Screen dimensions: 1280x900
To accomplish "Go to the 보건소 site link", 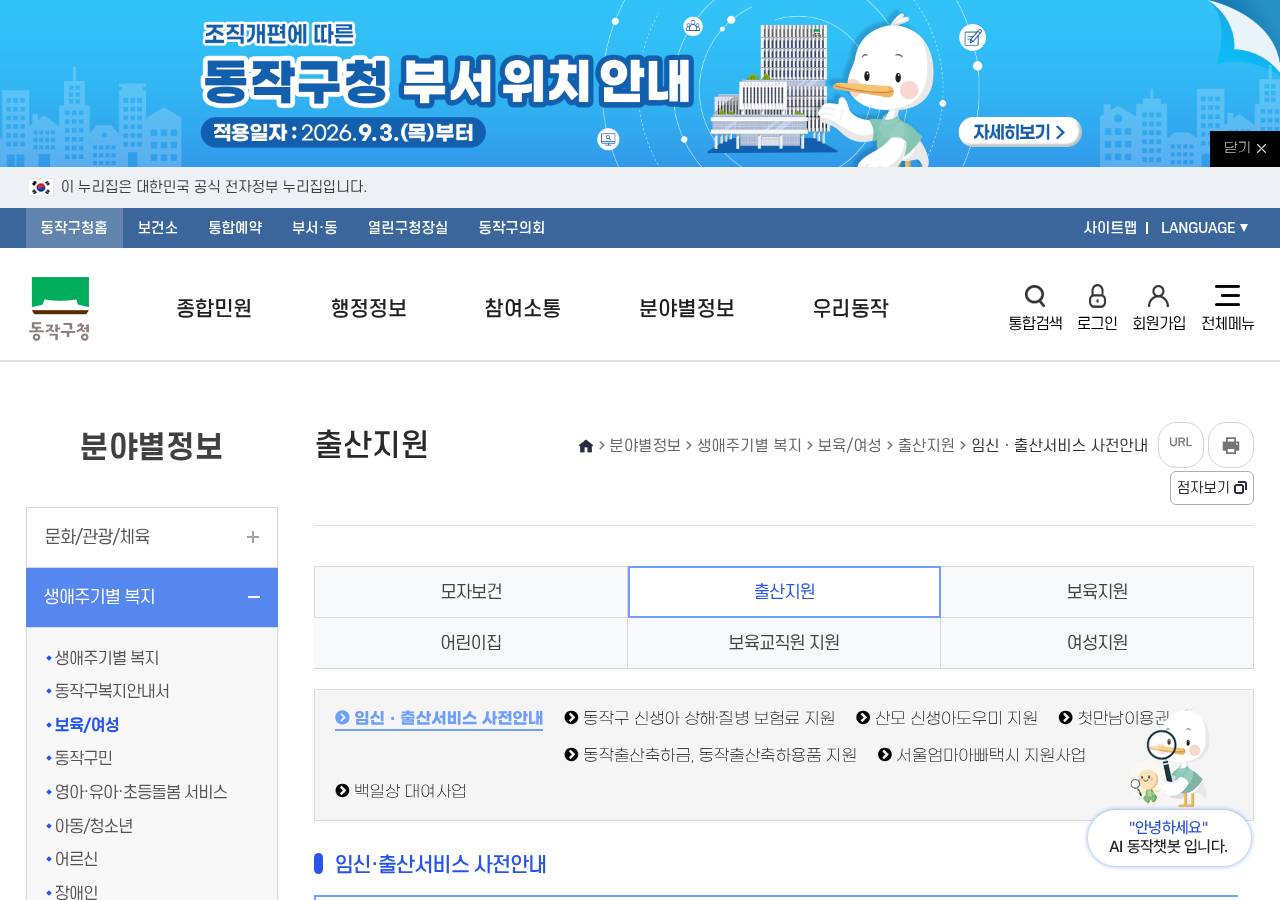I will tap(158, 228).
